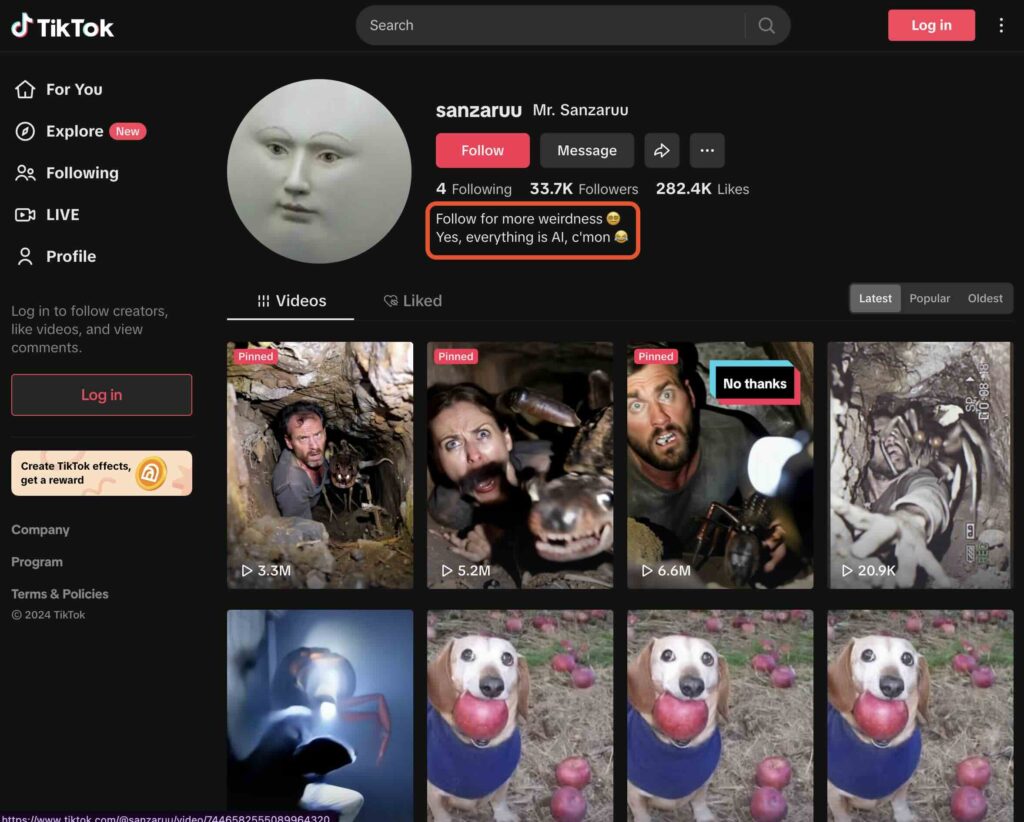
Task: Switch to the Liked tab
Action: coord(412,301)
